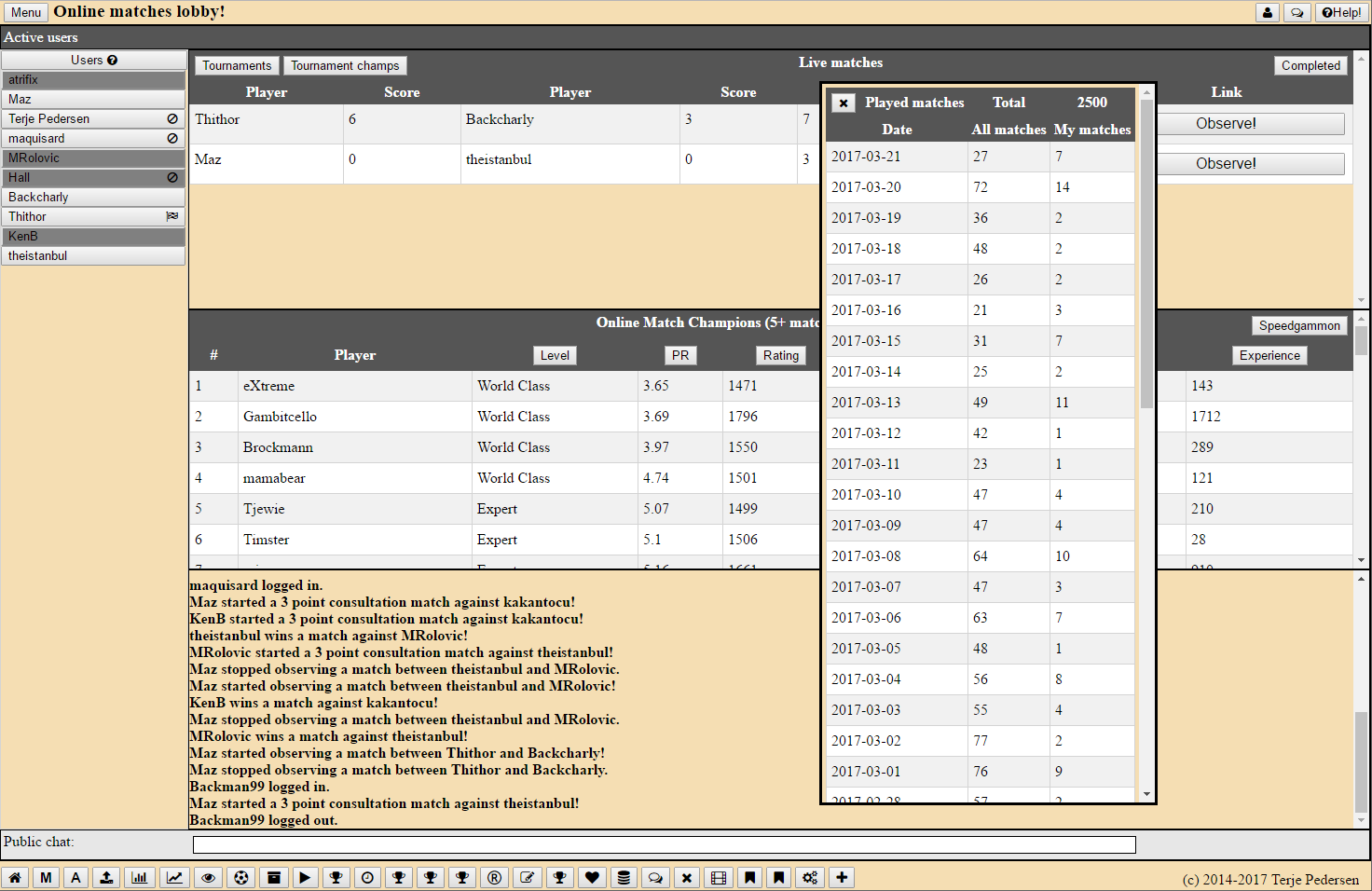1372x891 pixels.
Task: Click the eye observe icon
Action: point(208,878)
